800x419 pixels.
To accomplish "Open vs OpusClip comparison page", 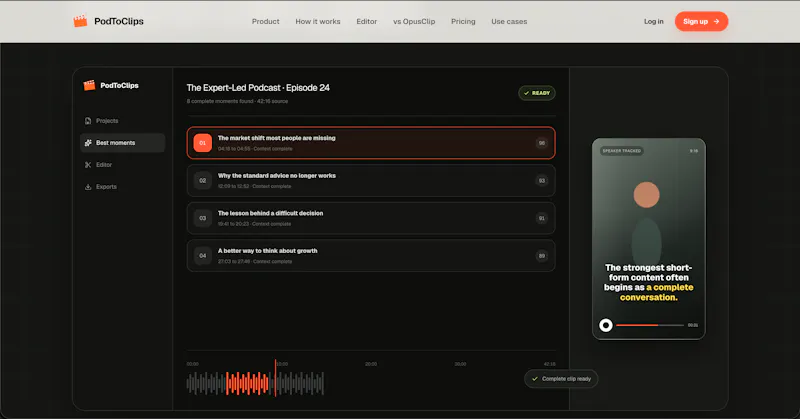I will coord(414,21).
